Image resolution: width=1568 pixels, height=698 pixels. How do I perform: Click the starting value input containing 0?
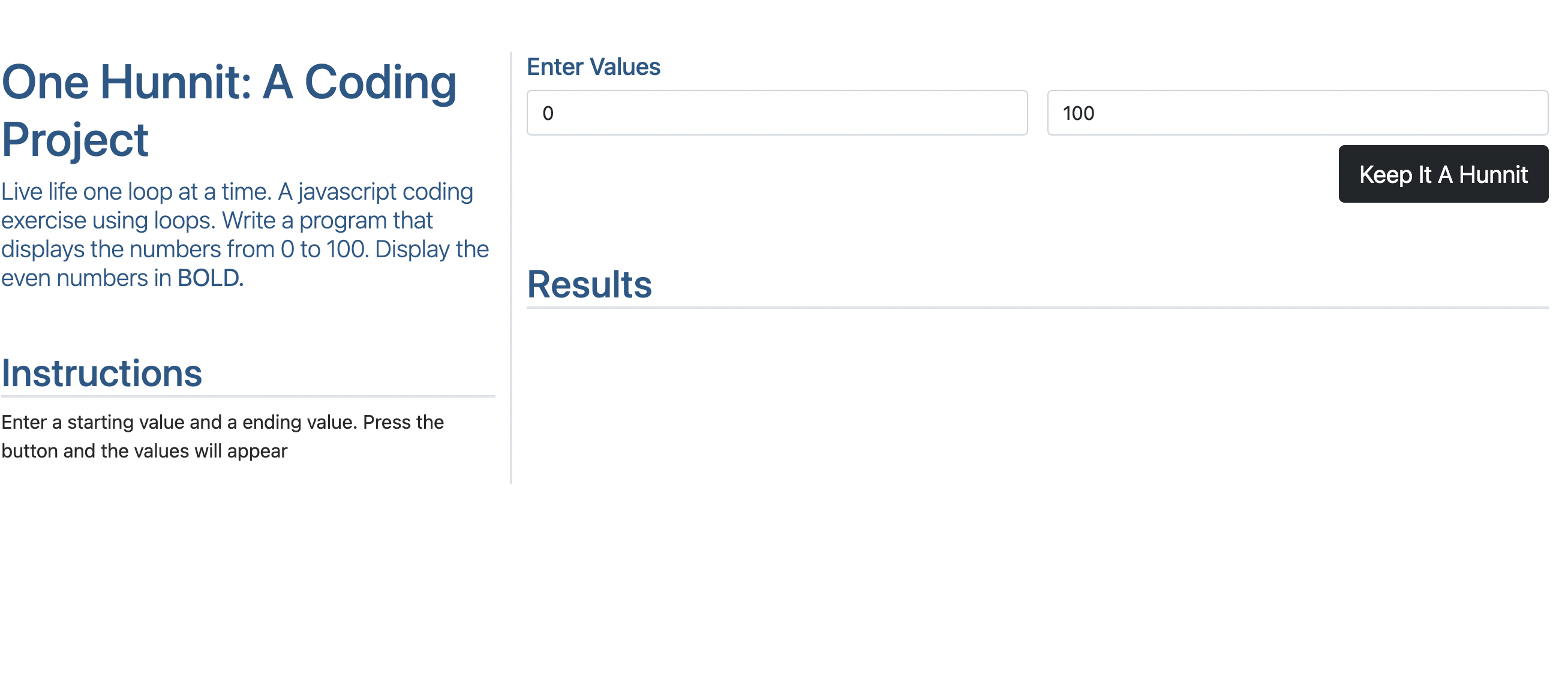click(x=777, y=113)
